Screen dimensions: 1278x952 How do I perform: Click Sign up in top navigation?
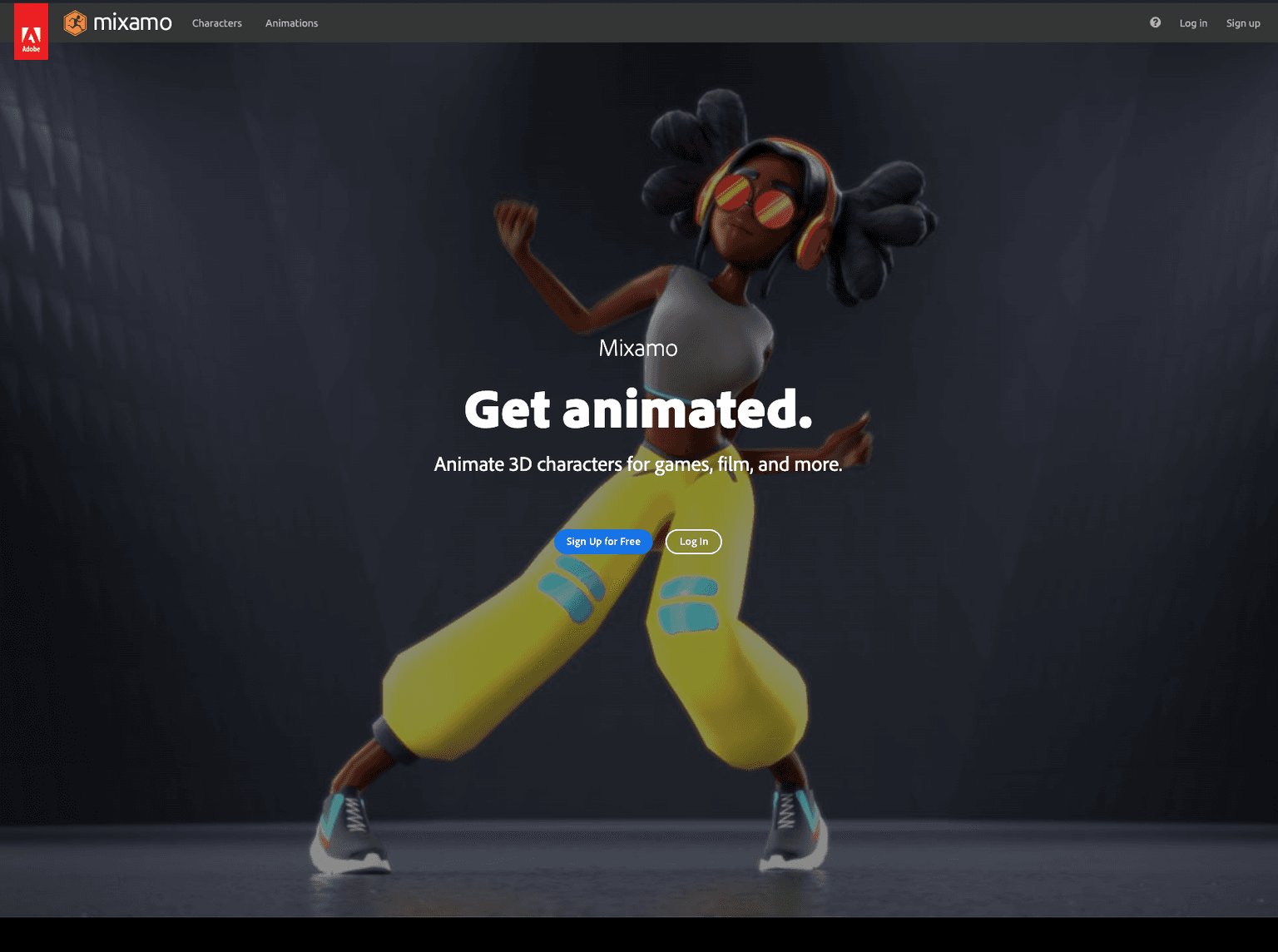point(1242,23)
